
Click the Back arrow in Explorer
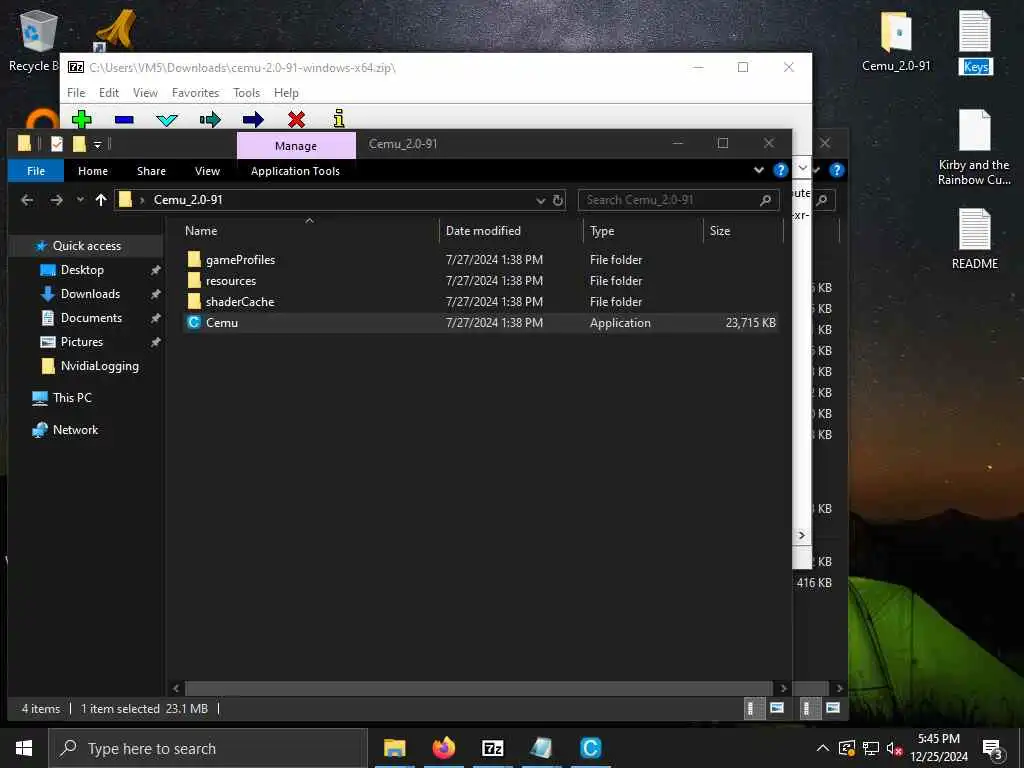pos(27,200)
